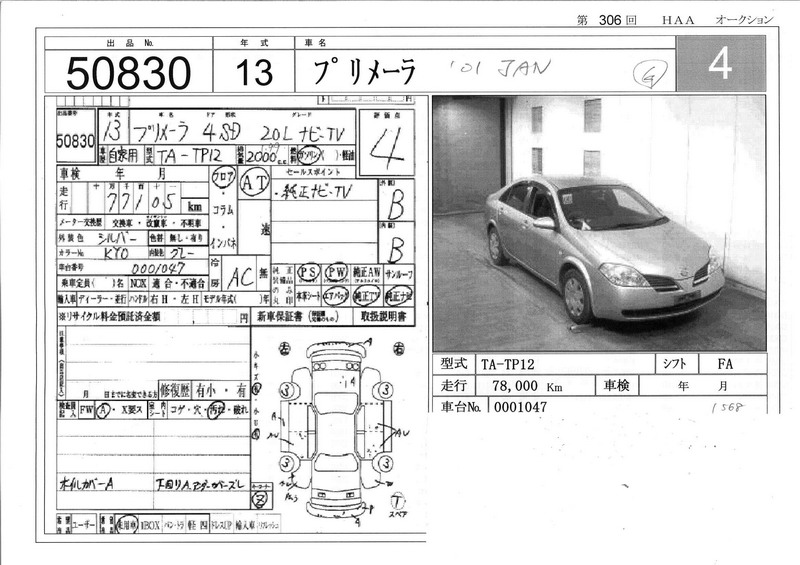
Task: Select the km unit label beside the mileage
Action: (195, 207)
